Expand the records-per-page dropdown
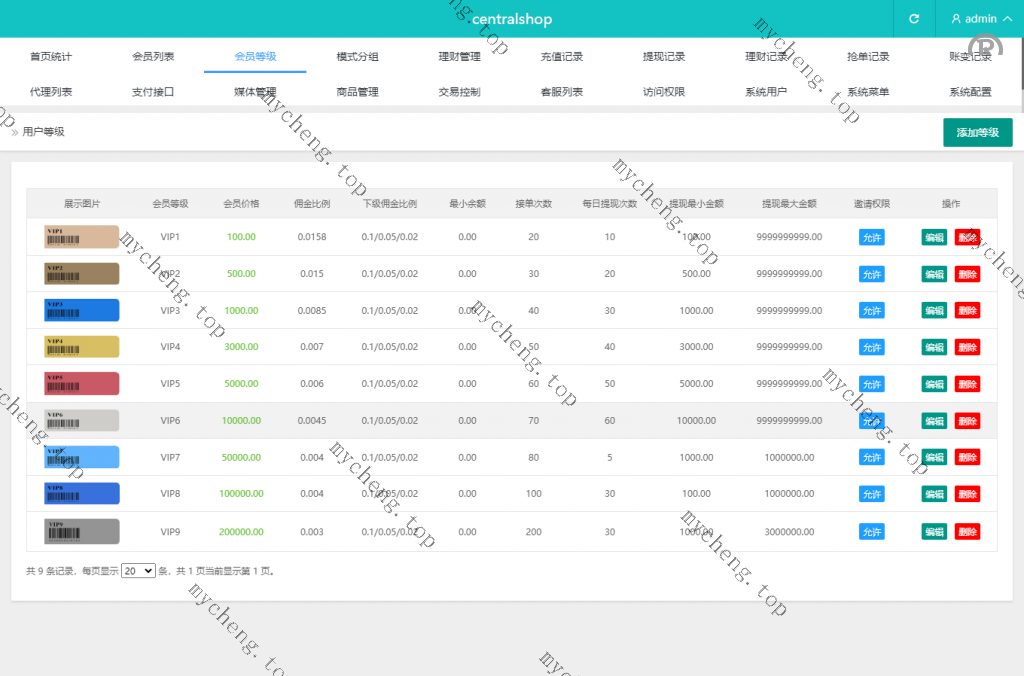This screenshot has width=1024, height=676. coord(138,571)
